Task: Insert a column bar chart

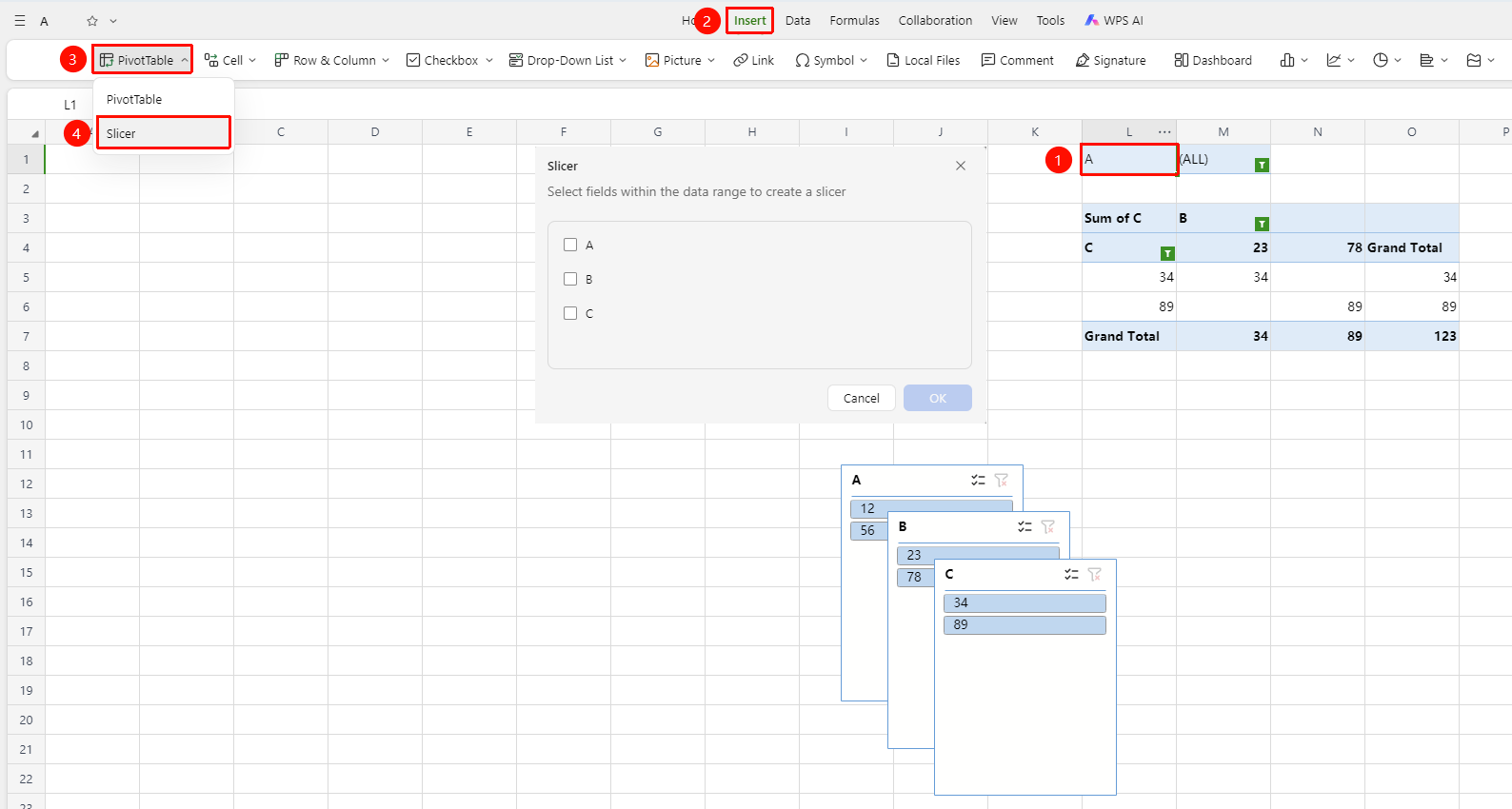Action: point(1287,60)
